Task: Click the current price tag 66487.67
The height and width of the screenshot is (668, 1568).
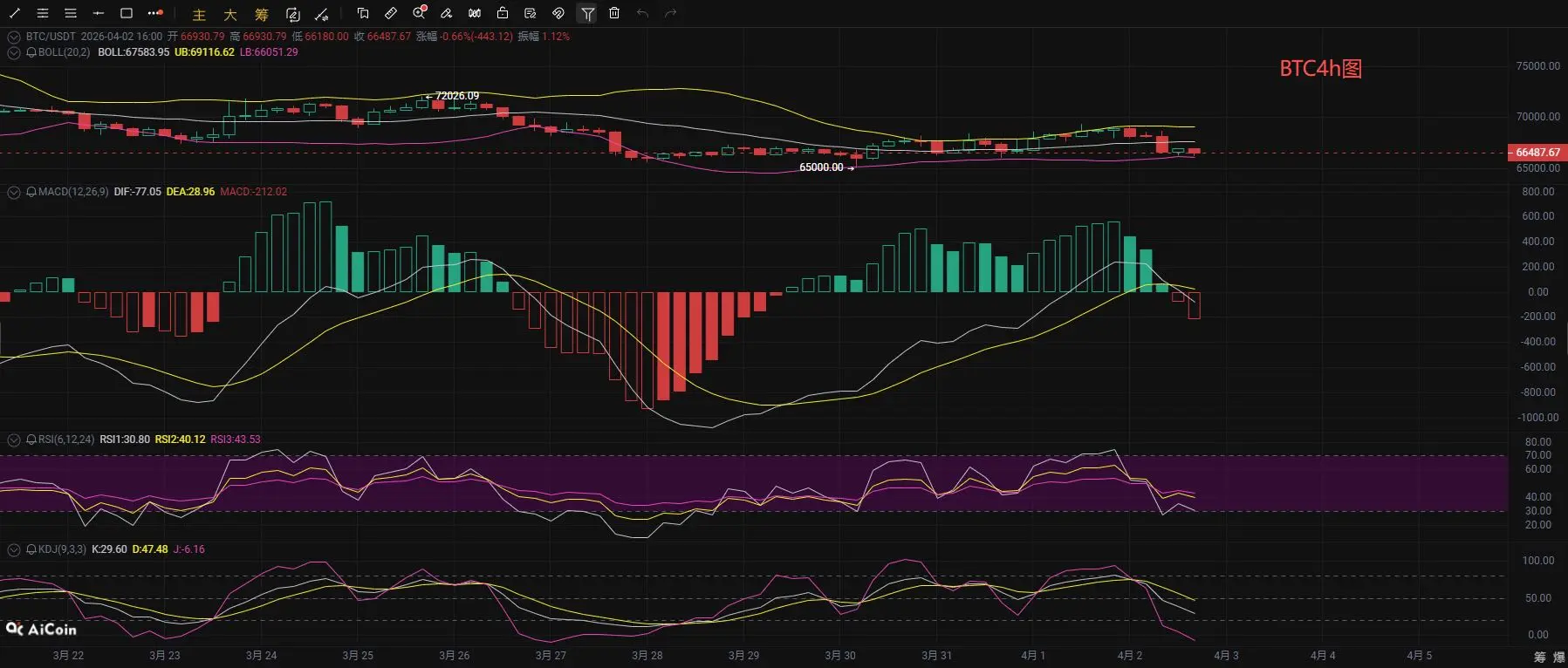Action: 1537,153
